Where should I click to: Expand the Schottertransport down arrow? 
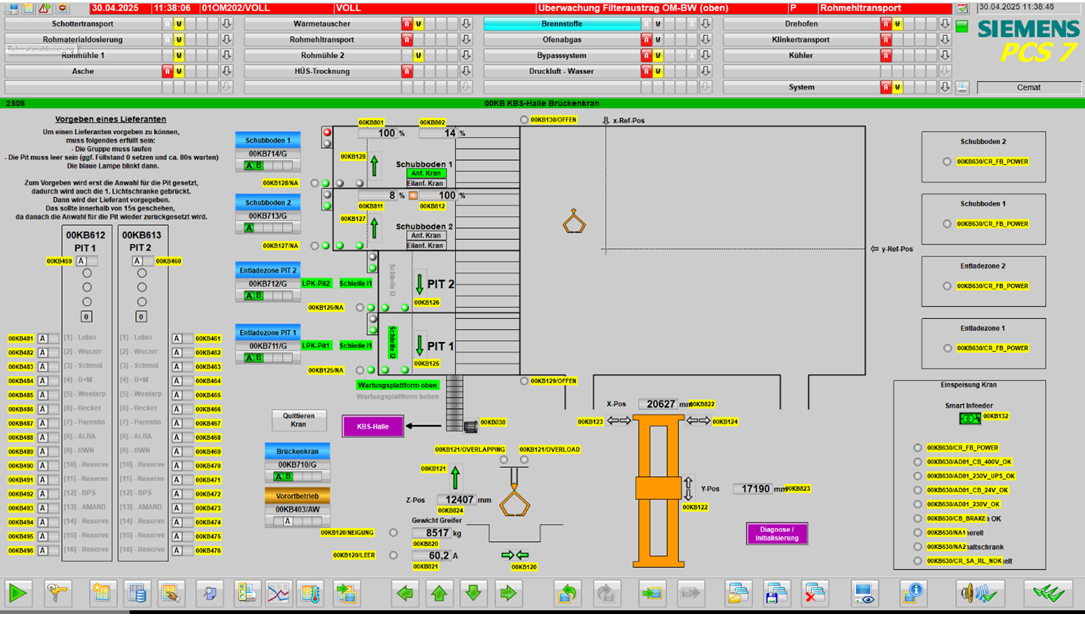coord(227,24)
